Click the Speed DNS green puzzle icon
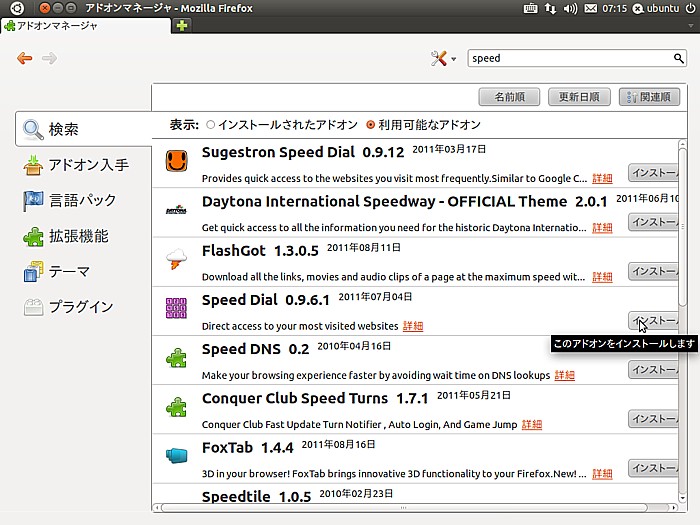The image size is (700, 525). (x=176, y=358)
